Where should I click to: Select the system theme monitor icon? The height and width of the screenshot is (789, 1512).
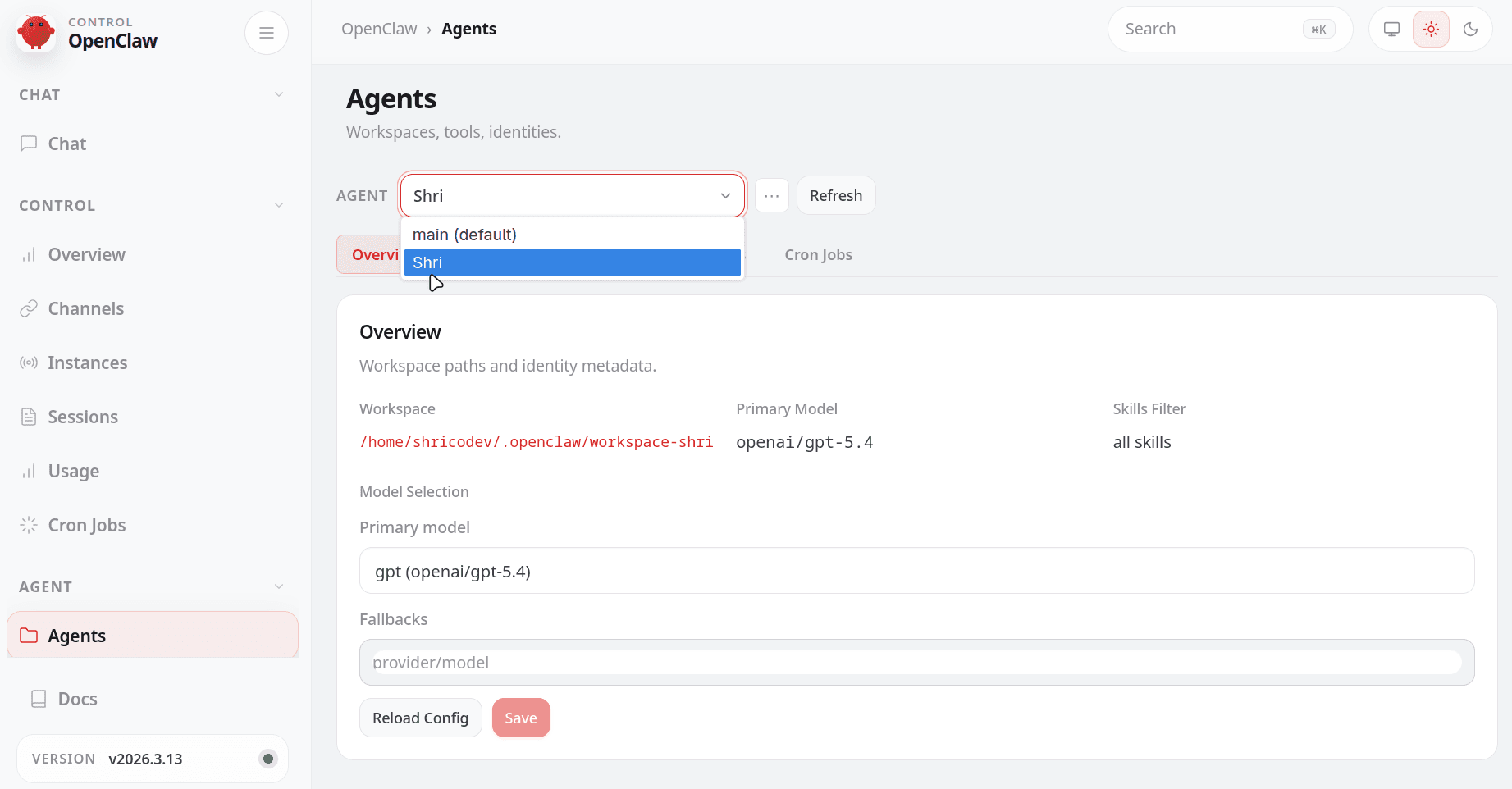click(1391, 30)
